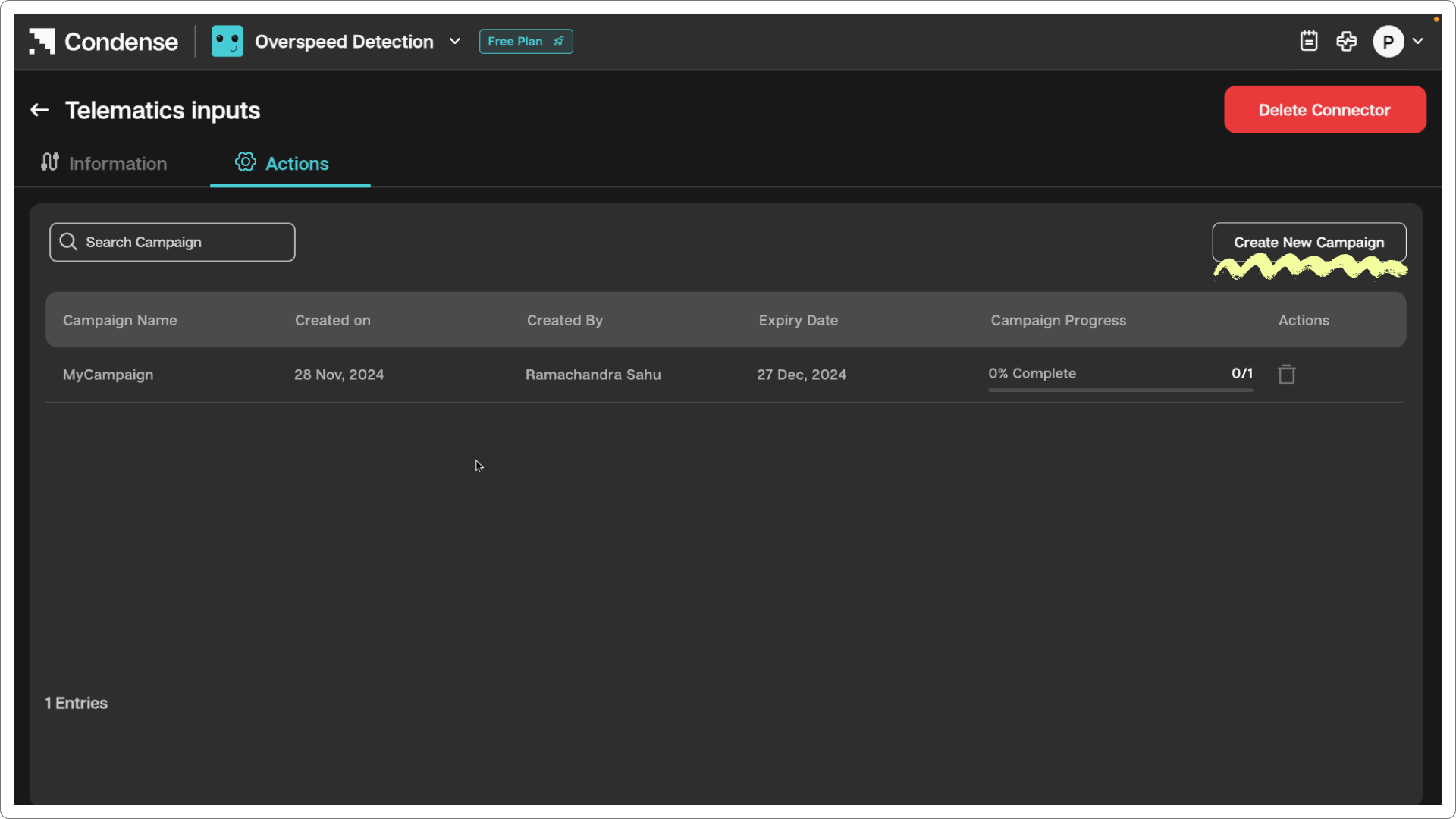Expand the Overspeed Detection workspace dropdown
The image size is (1456, 819).
click(455, 42)
